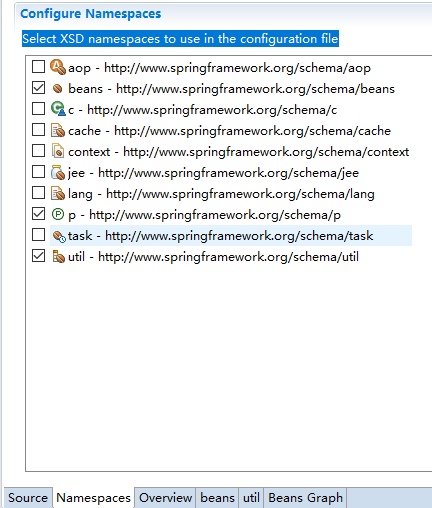Select the highlighted task schema row text
432x508 pixels.
(220, 236)
